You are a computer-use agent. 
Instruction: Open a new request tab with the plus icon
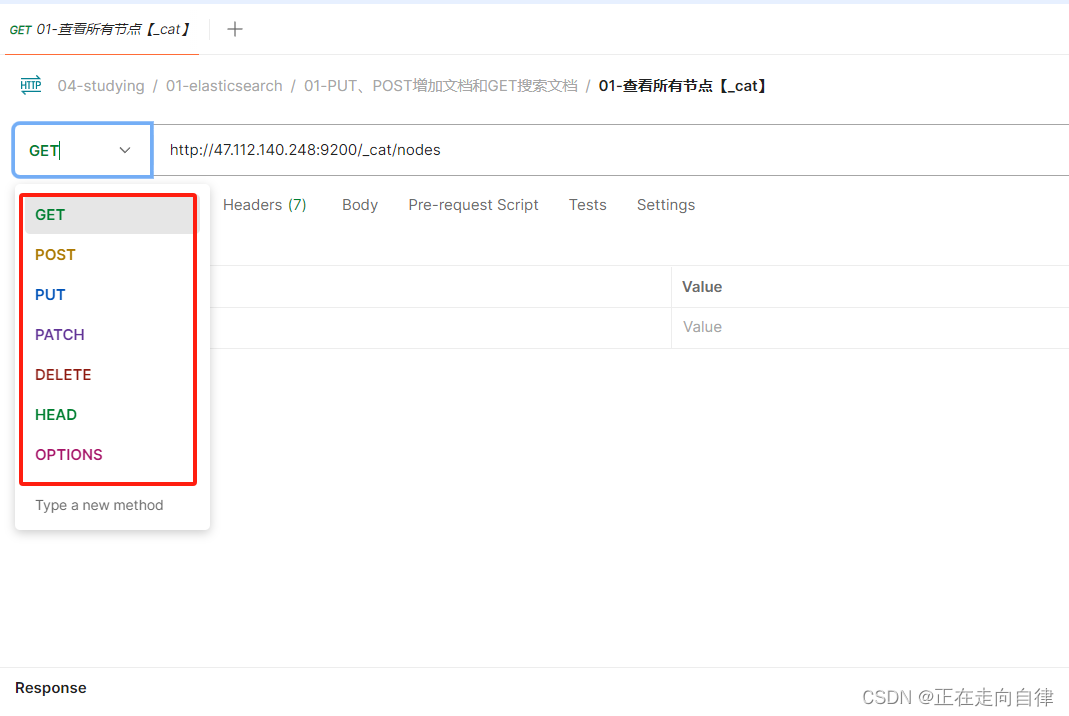click(234, 29)
